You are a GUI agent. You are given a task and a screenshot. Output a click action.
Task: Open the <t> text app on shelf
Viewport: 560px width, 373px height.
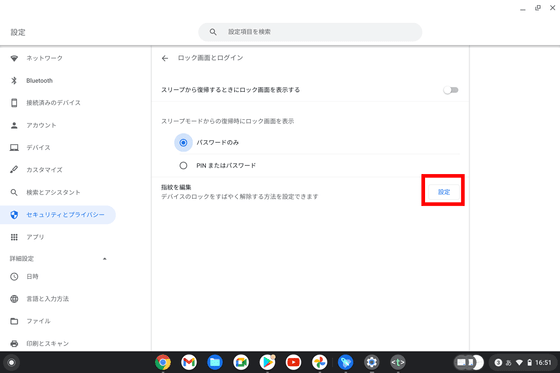click(x=398, y=363)
